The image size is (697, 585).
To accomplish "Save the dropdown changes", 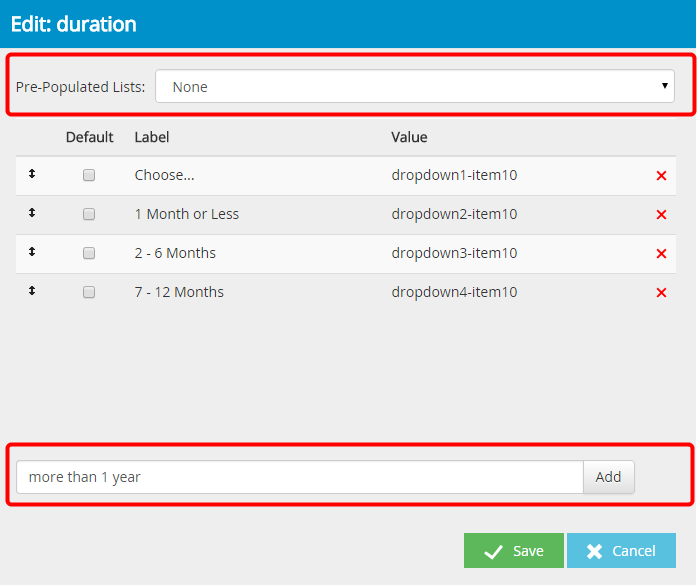I will [514, 551].
